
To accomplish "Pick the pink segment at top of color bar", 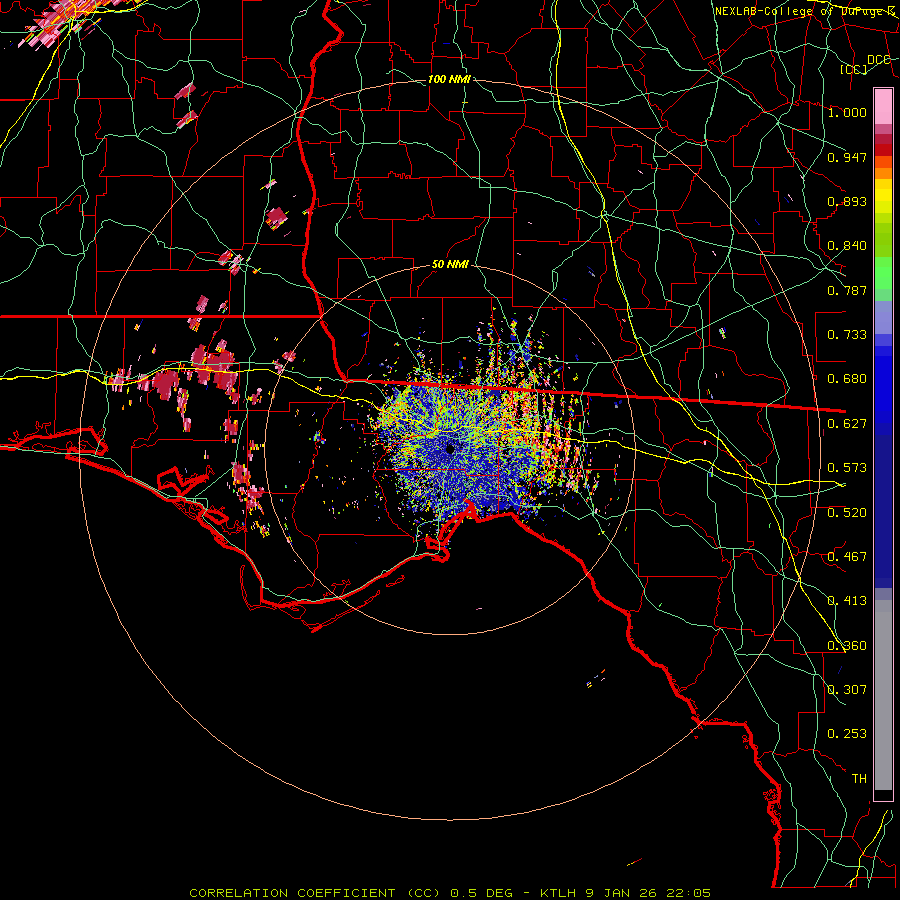I will click(883, 107).
